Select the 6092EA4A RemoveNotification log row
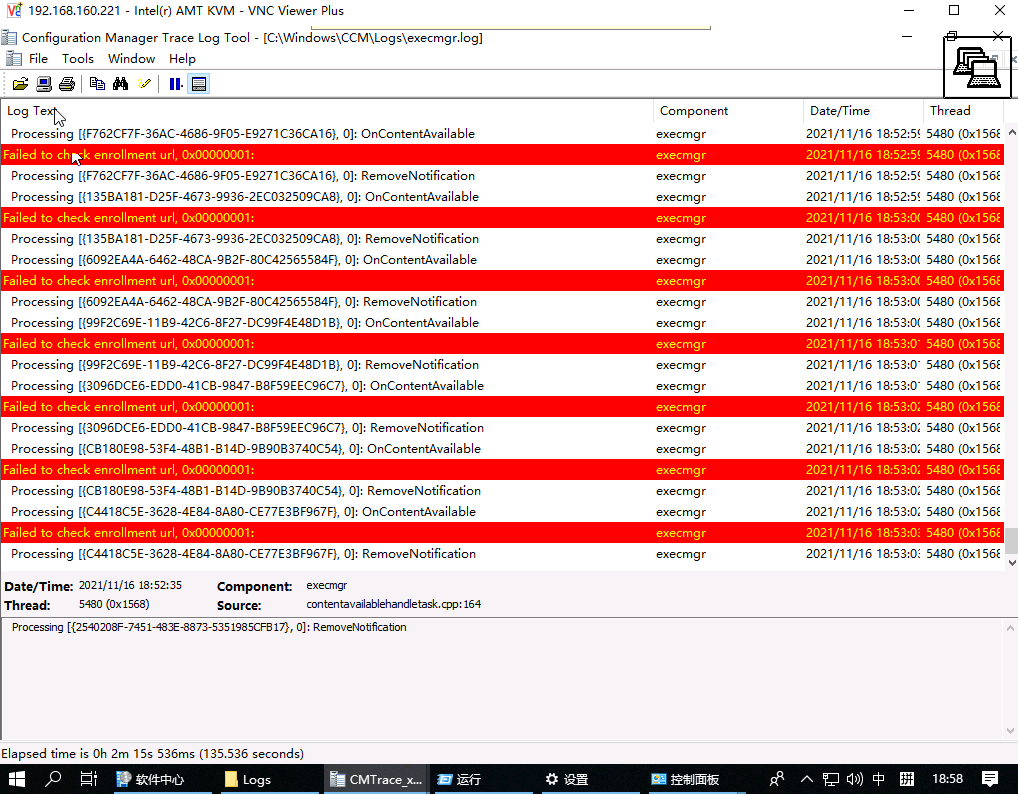Viewport: 1018px width, 794px height. point(502,302)
